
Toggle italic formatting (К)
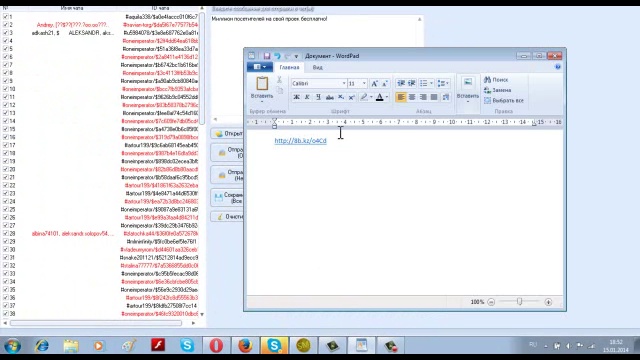tap(307, 97)
